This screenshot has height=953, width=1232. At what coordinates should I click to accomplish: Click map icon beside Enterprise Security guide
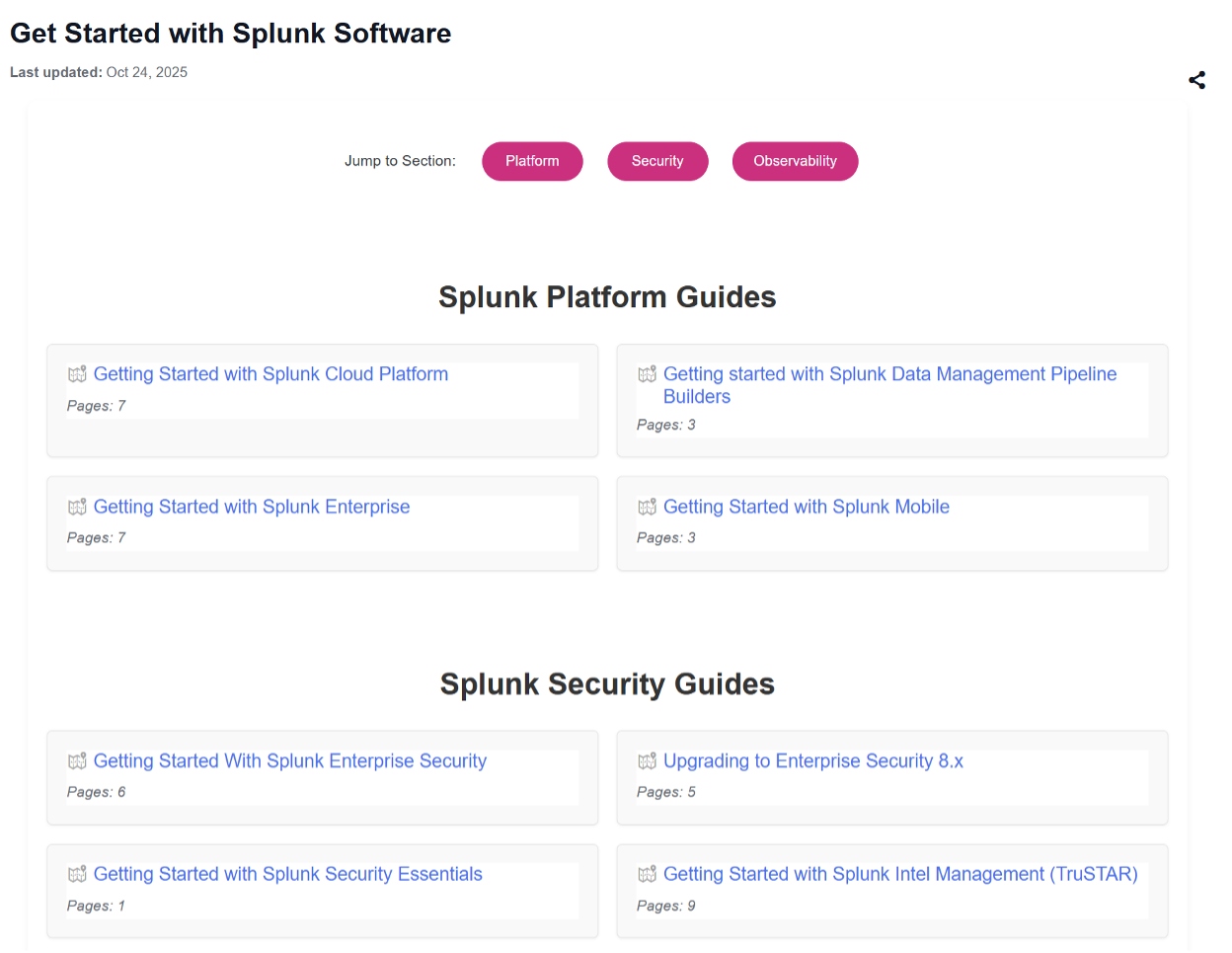point(77,761)
